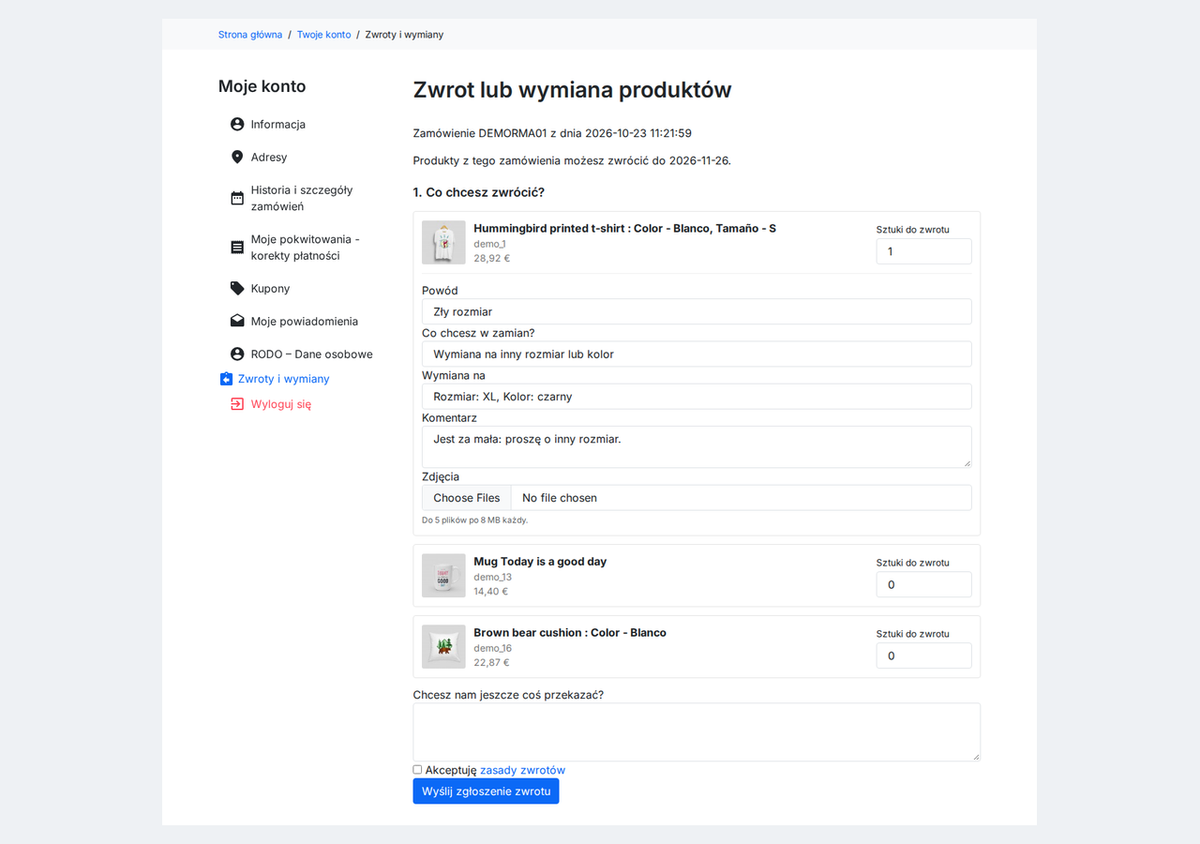Click the Kupony tag icon
1200x844 pixels.
[237, 288]
